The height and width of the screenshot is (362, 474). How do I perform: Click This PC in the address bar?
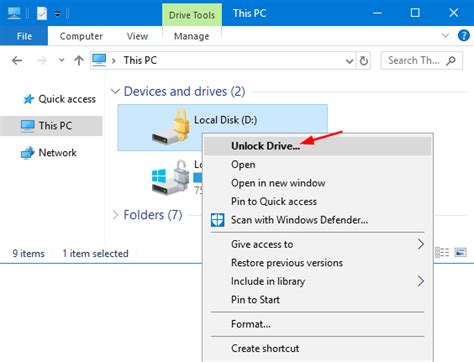coord(140,60)
